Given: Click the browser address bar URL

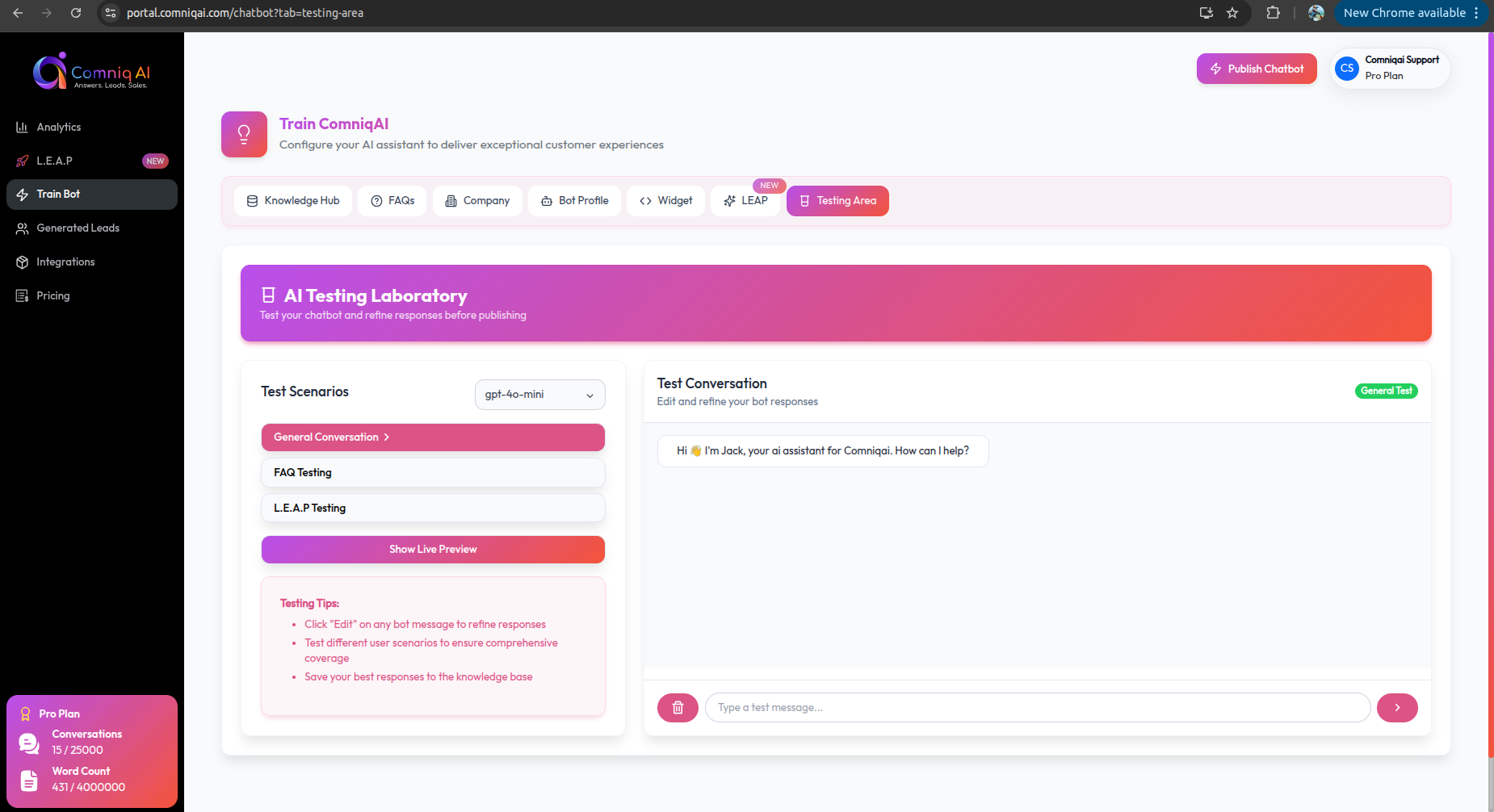Looking at the screenshot, I should pos(245,13).
